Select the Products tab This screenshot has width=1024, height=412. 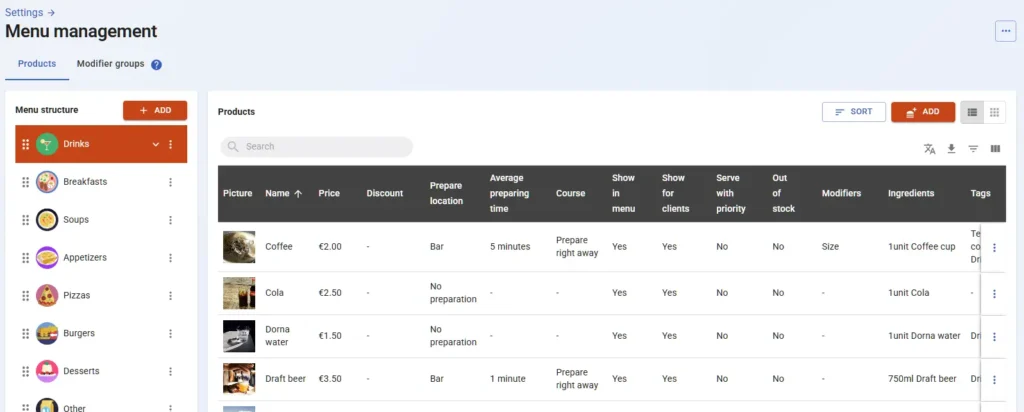(x=37, y=64)
